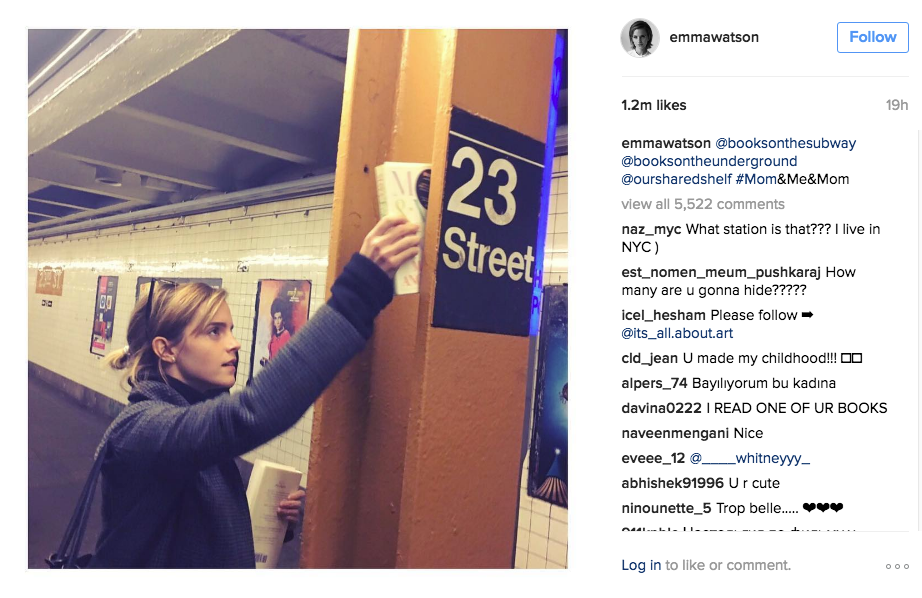Viewport: 922px width, 598px height.
Task: Open the 19h post timestamp
Action: [x=897, y=105]
